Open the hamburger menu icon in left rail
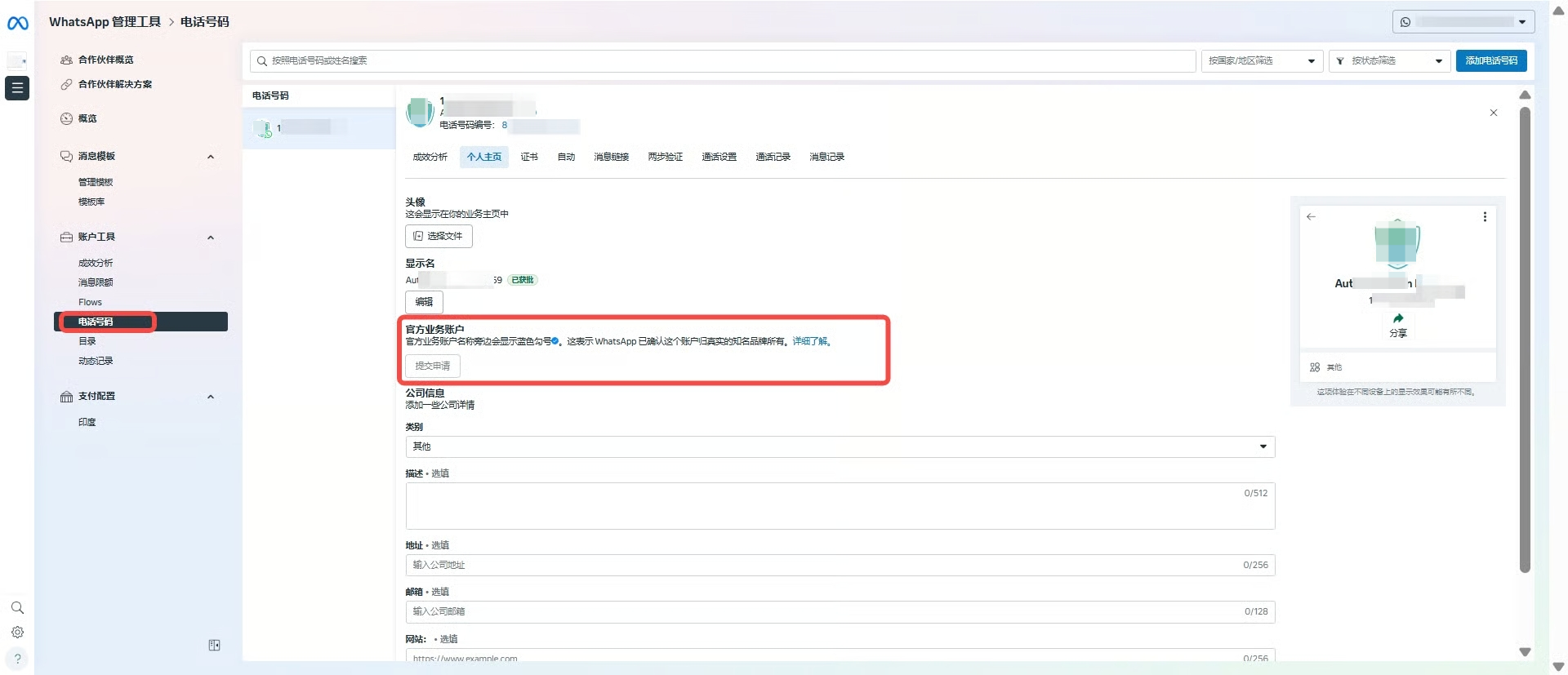 point(17,88)
